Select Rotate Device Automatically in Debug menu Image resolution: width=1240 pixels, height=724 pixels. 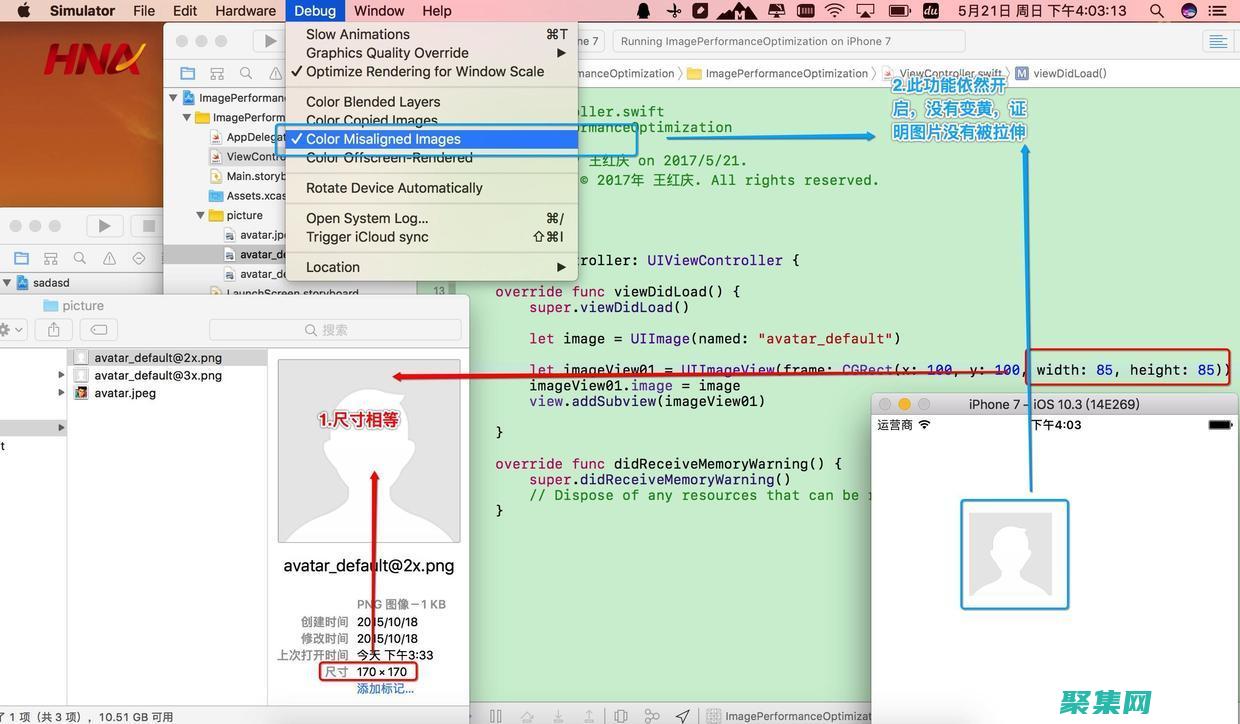click(x=393, y=187)
